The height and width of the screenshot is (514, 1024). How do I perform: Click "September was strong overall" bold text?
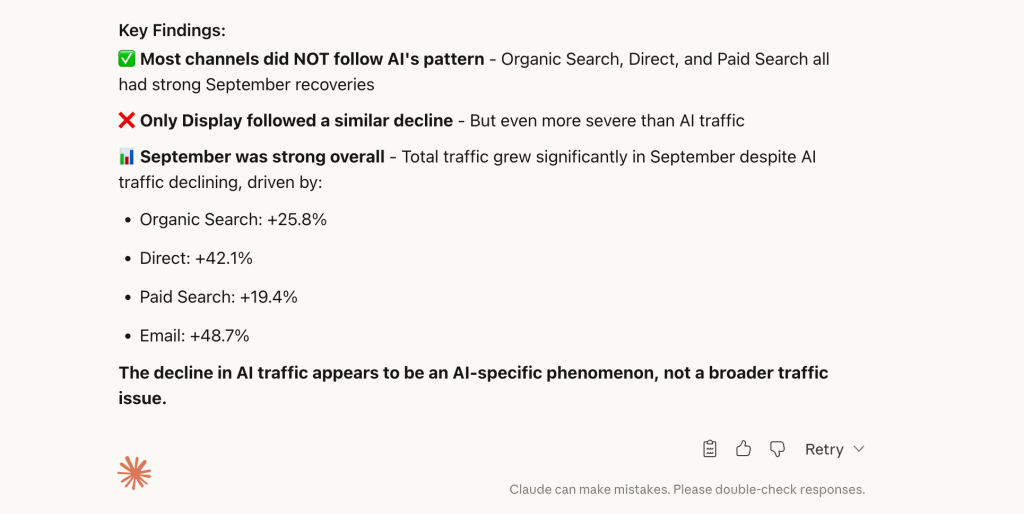pyautogui.click(x=262, y=157)
